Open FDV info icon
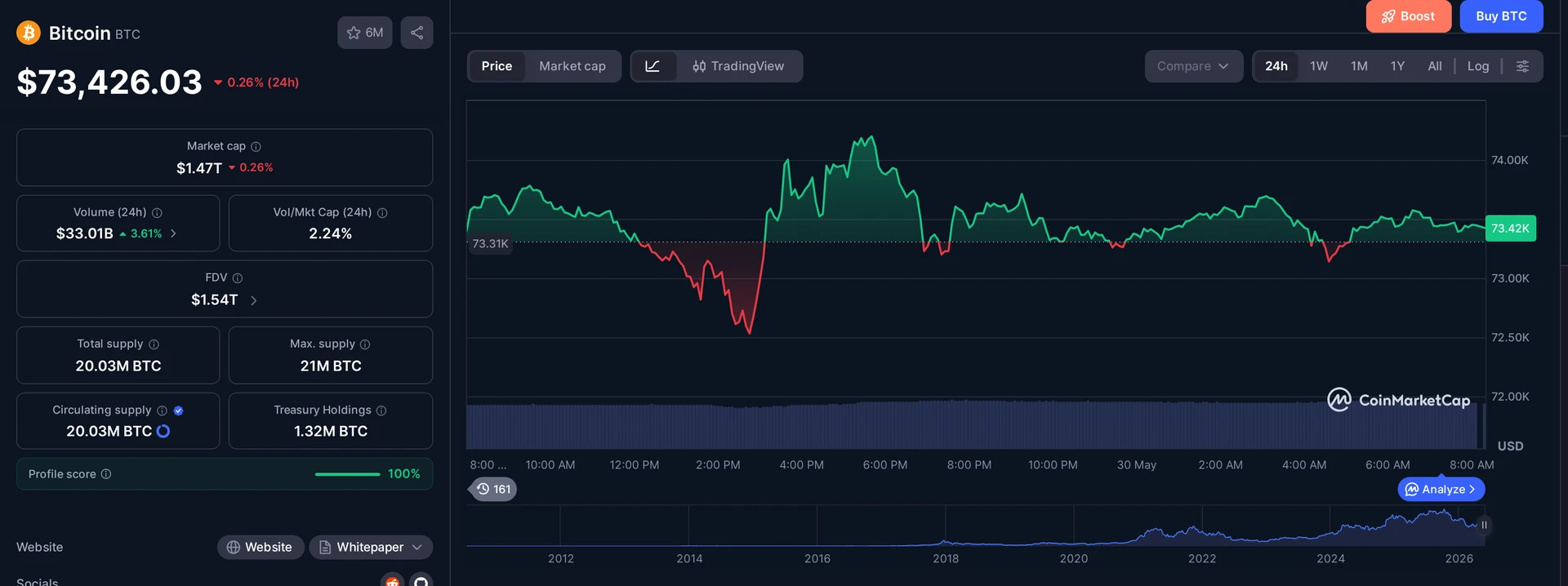1568x586 pixels. pyautogui.click(x=238, y=278)
